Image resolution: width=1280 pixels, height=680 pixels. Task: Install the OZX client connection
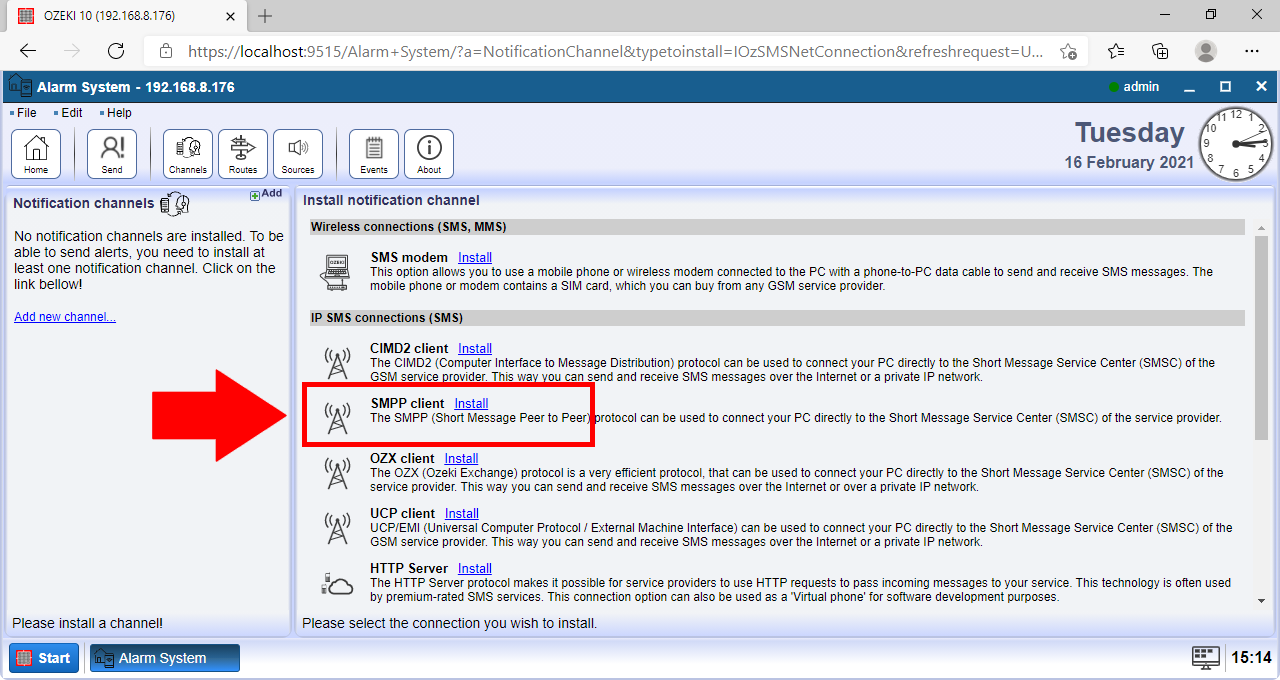click(462, 459)
